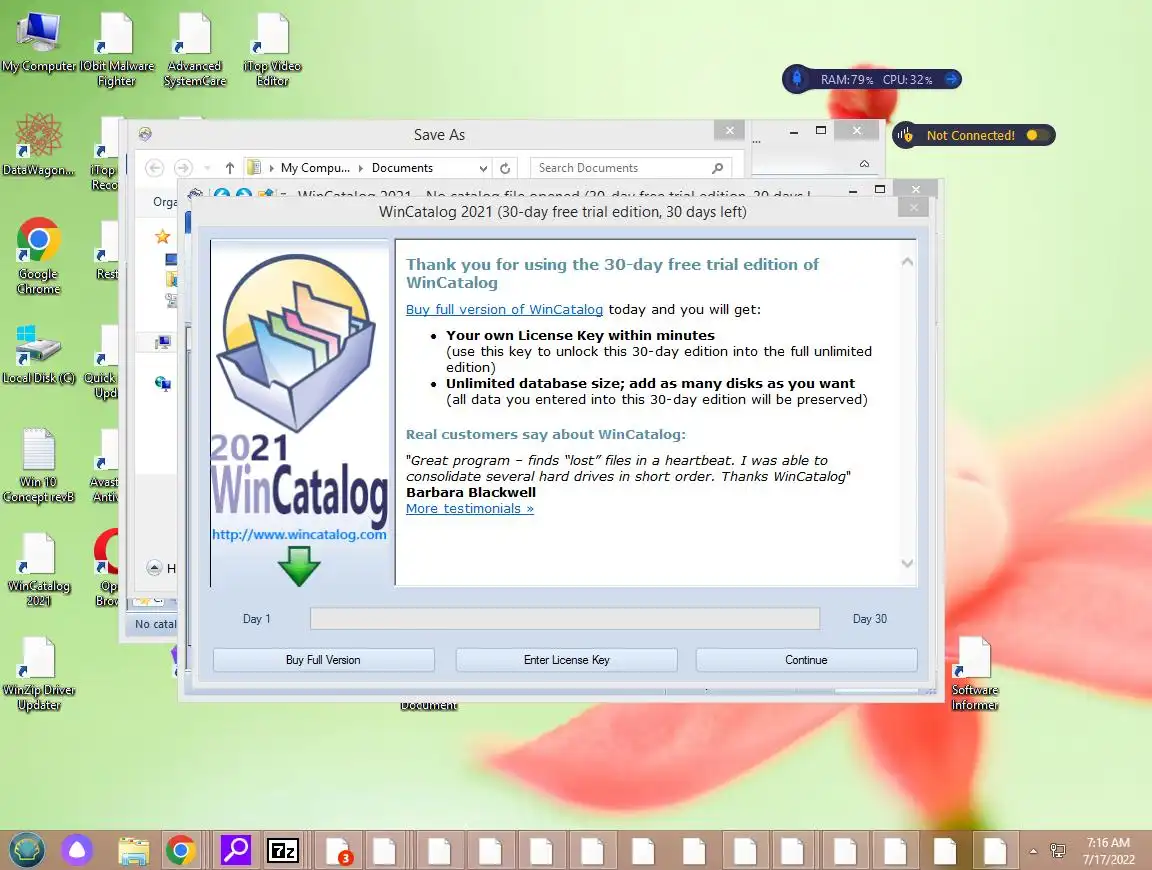This screenshot has height=870, width=1152.
Task: Open File Explorer from taskbar
Action: 133,851
